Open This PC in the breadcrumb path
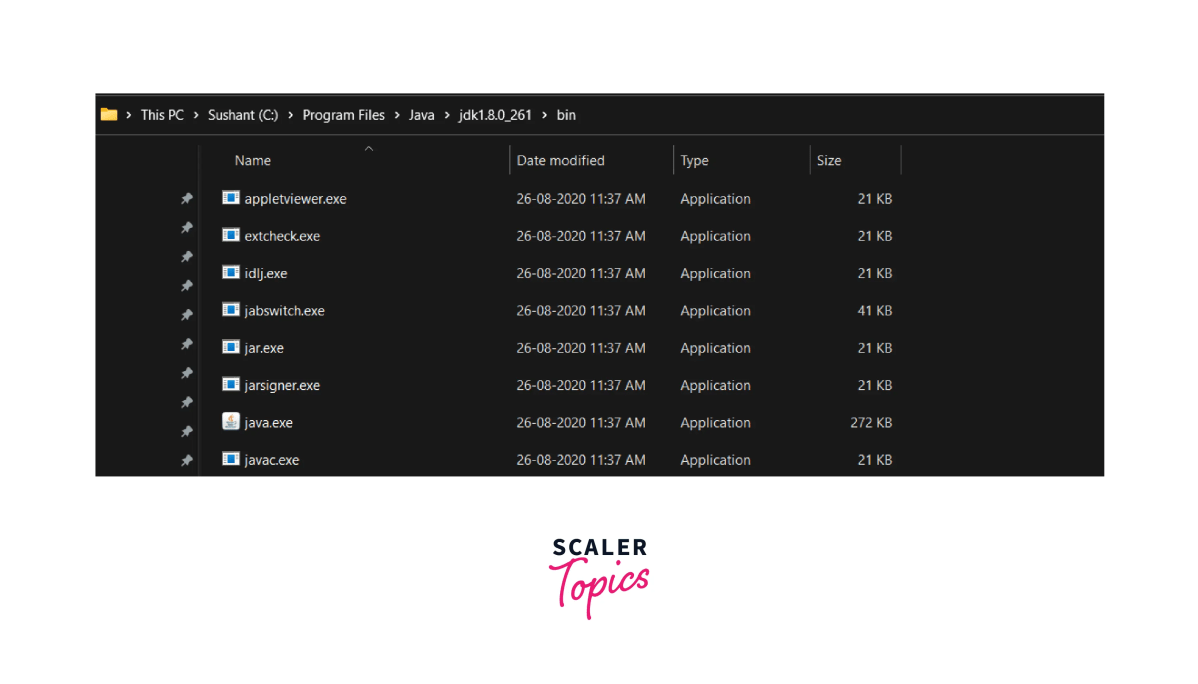This screenshot has height=684, width=1198. coord(162,115)
